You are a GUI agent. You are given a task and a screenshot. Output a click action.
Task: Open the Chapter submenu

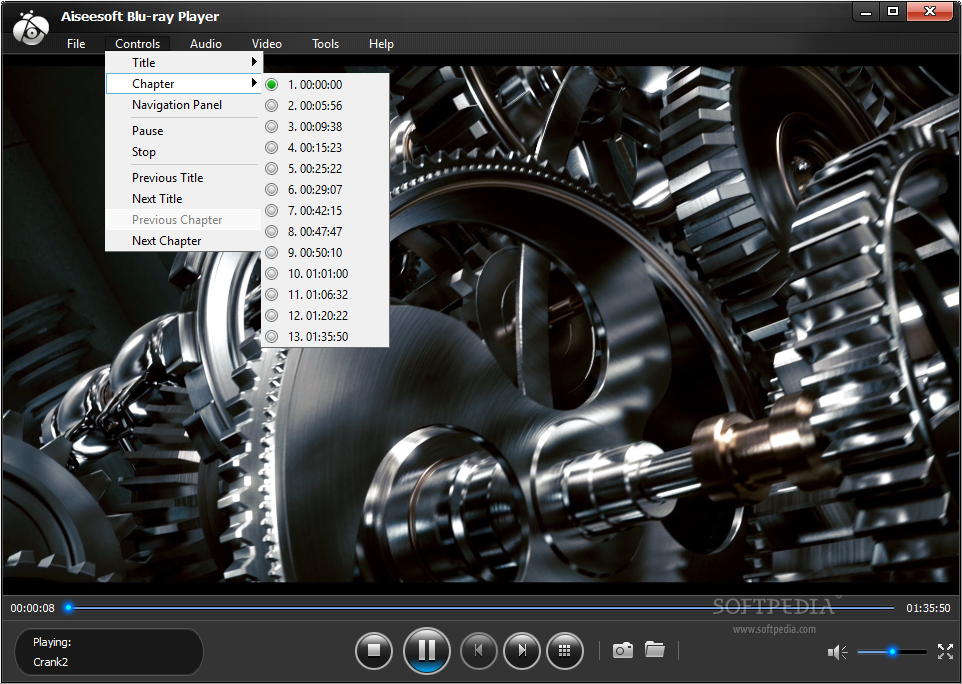[154, 83]
